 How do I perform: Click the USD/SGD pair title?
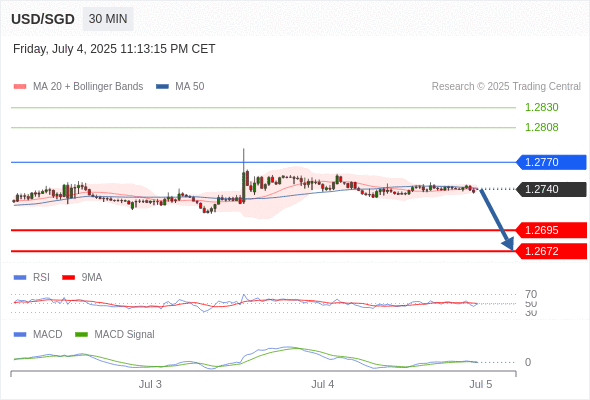[x=43, y=19]
